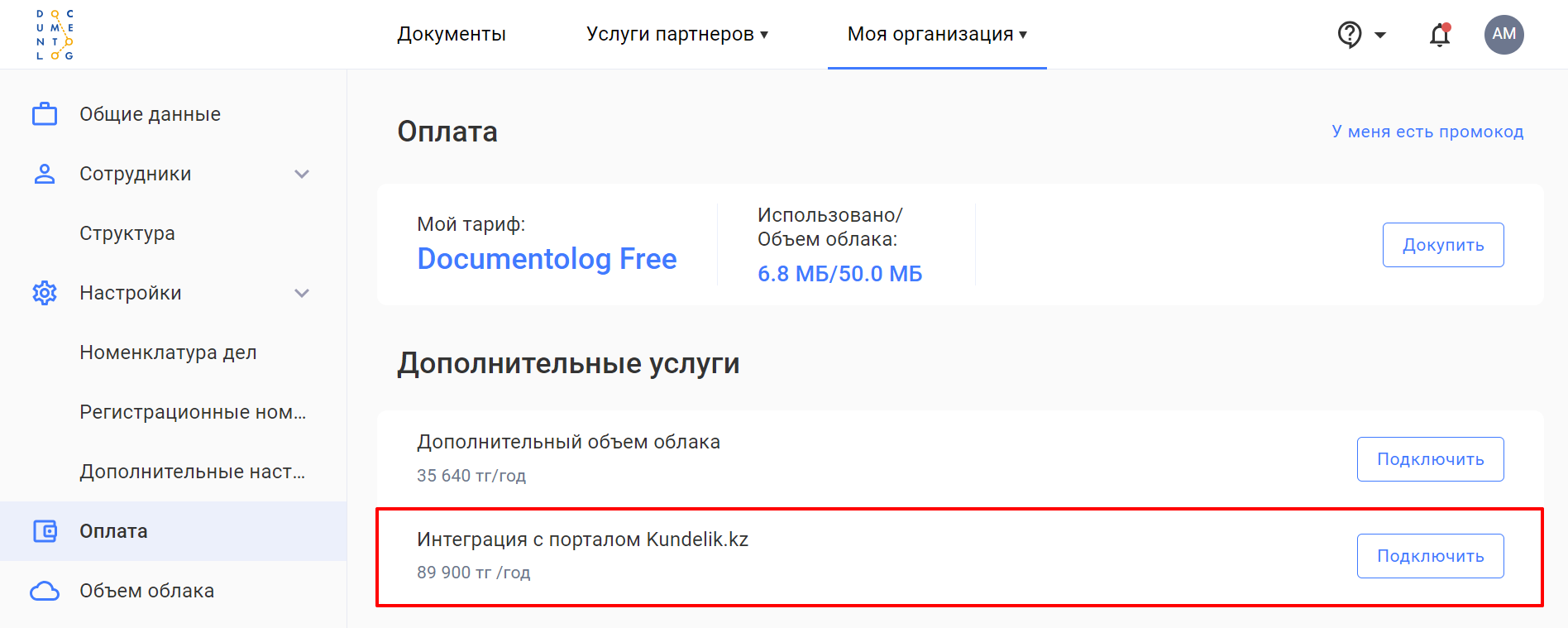This screenshot has height=628, width=1568.
Task: Collapse the Настройки sidebar chevron
Action: (302, 293)
